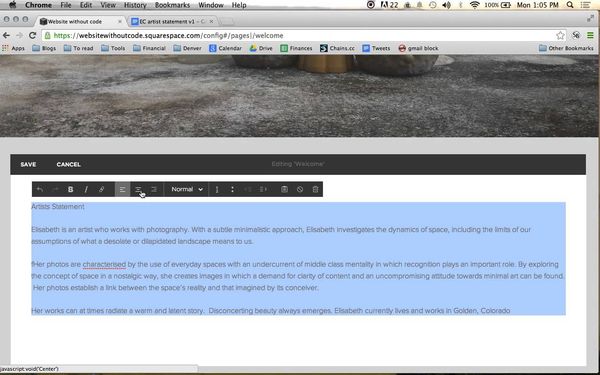The image size is (600, 375).
Task: Open the Bookmarks menu
Action: [x=172, y=5]
